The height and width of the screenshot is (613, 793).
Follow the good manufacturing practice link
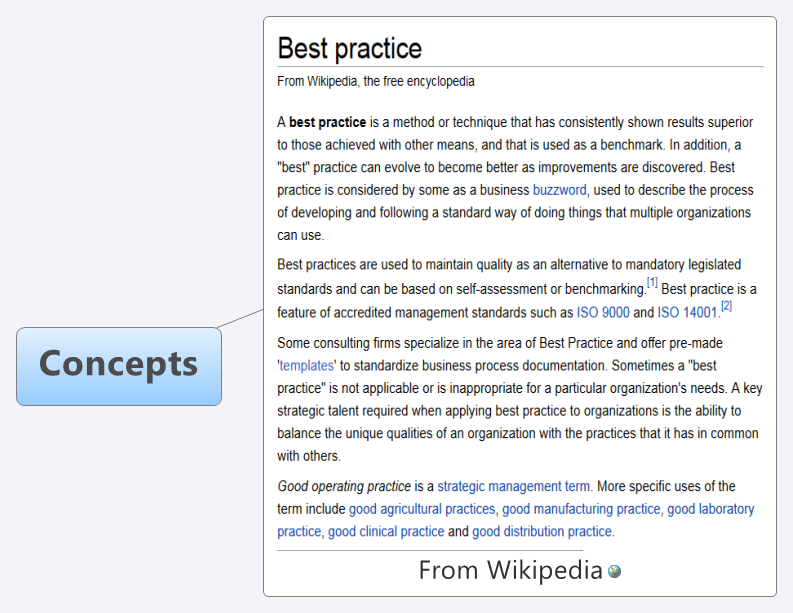click(x=581, y=509)
